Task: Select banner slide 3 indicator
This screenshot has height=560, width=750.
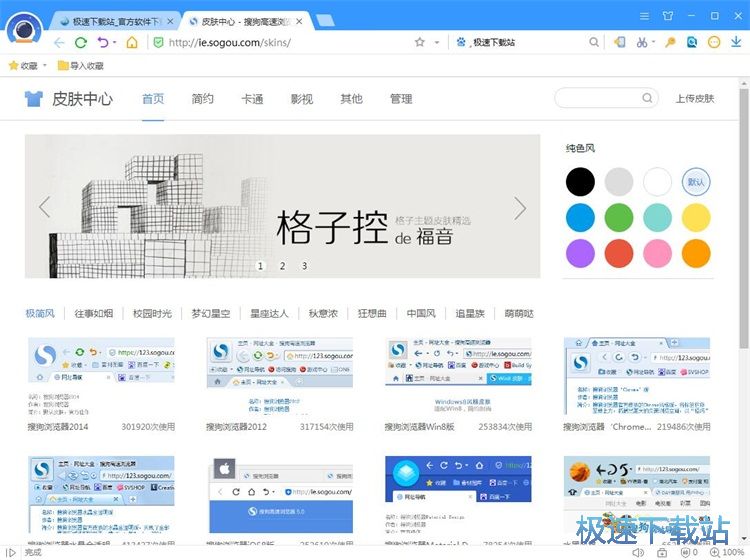Action: [x=304, y=266]
